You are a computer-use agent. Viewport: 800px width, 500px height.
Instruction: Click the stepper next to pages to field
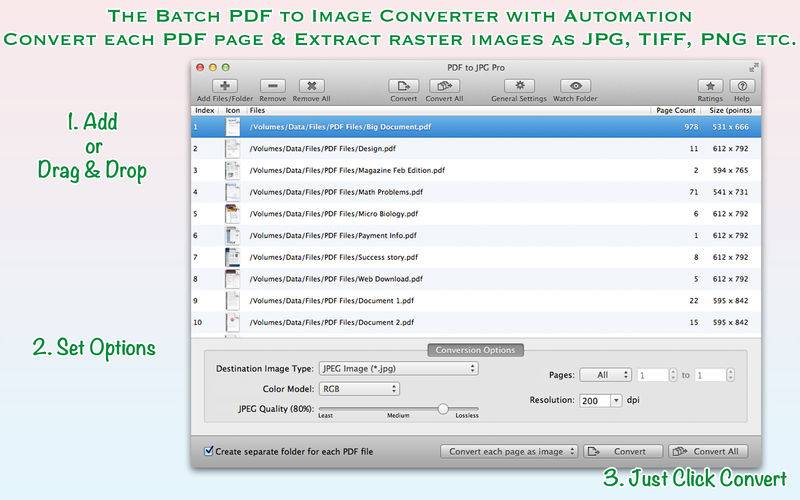tap(731, 375)
